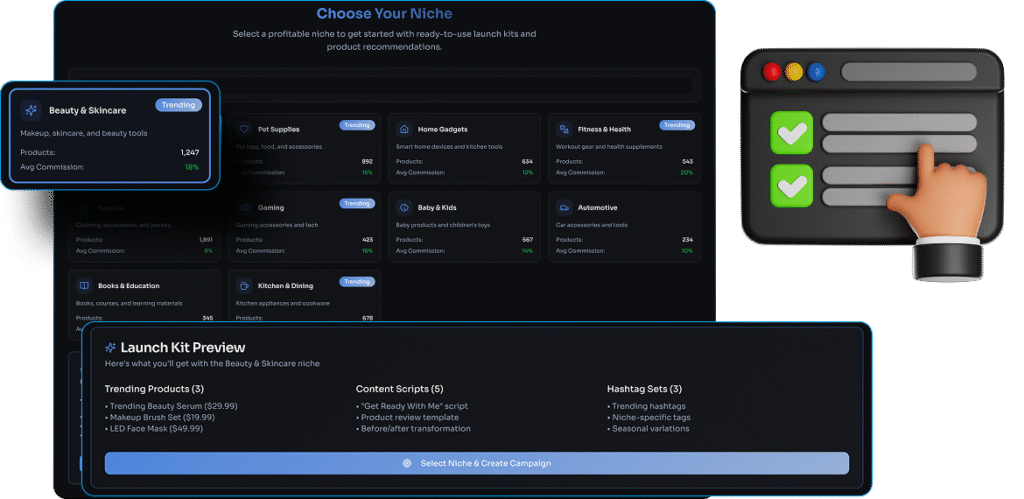Select the Kitchen & Dining cup icon
Screen dimensions: 1024x499
pyautogui.click(x=244, y=286)
